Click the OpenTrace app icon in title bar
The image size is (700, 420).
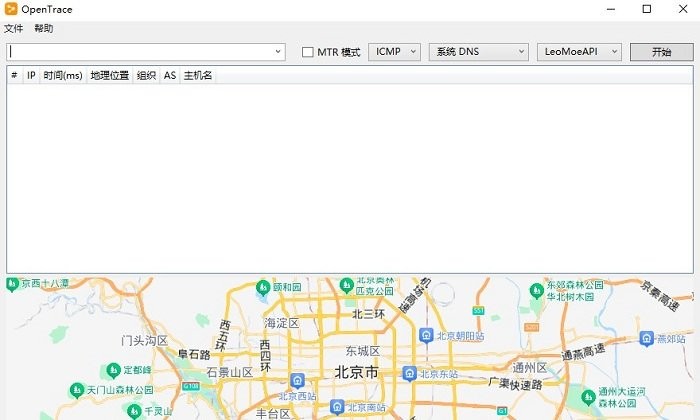[11, 9]
